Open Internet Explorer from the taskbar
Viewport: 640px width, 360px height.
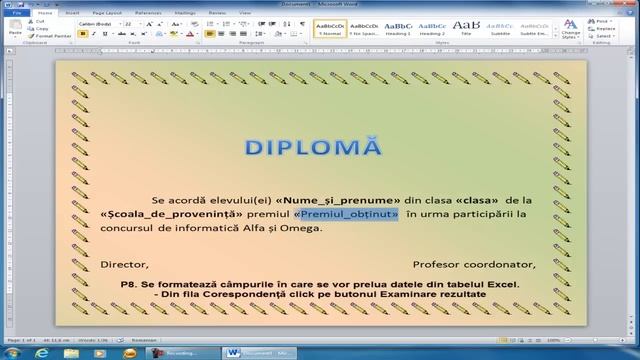[42, 353]
